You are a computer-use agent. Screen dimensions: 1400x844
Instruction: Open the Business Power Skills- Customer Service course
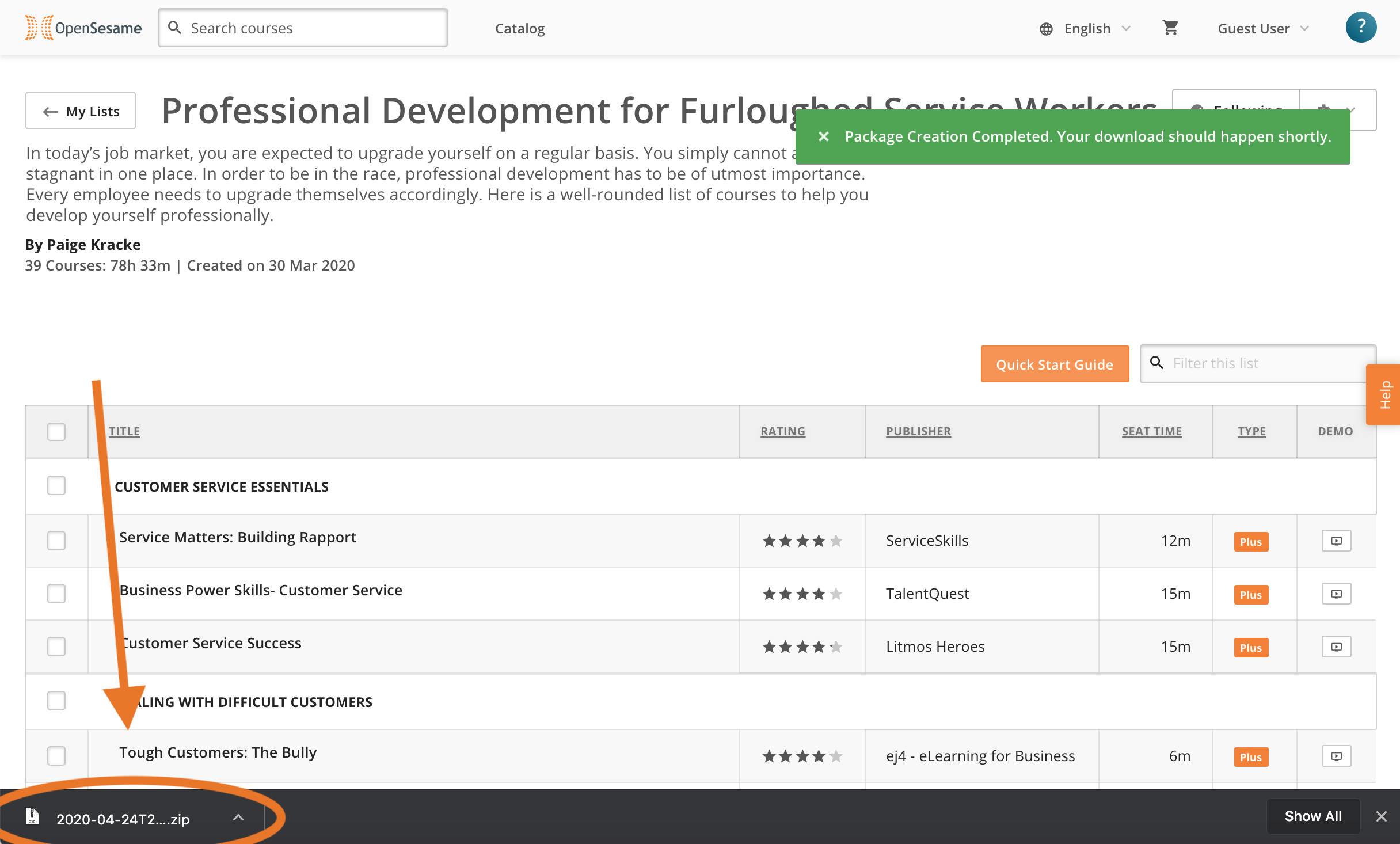(261, 590)
